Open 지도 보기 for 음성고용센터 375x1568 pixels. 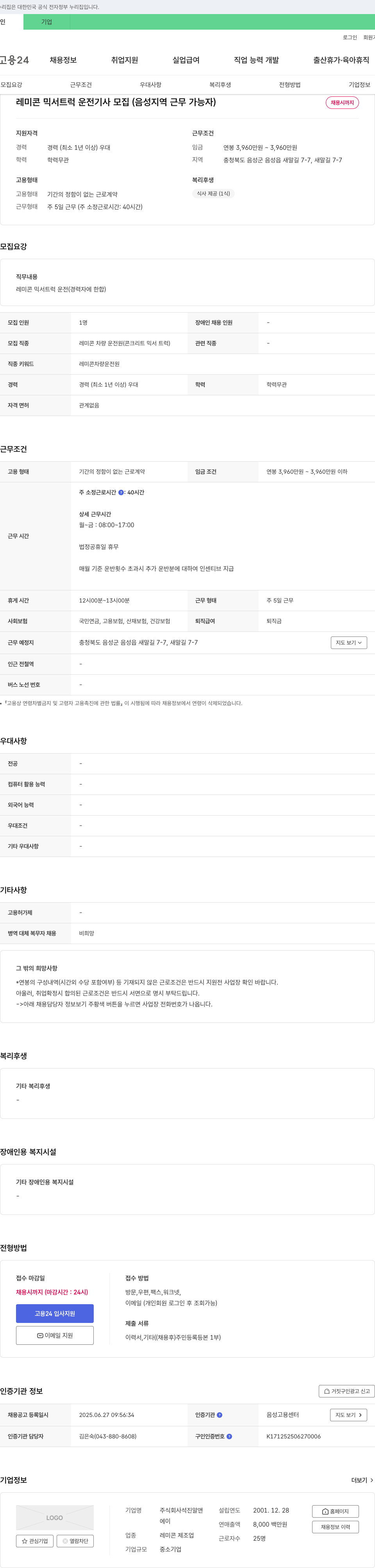[349, 1415]
